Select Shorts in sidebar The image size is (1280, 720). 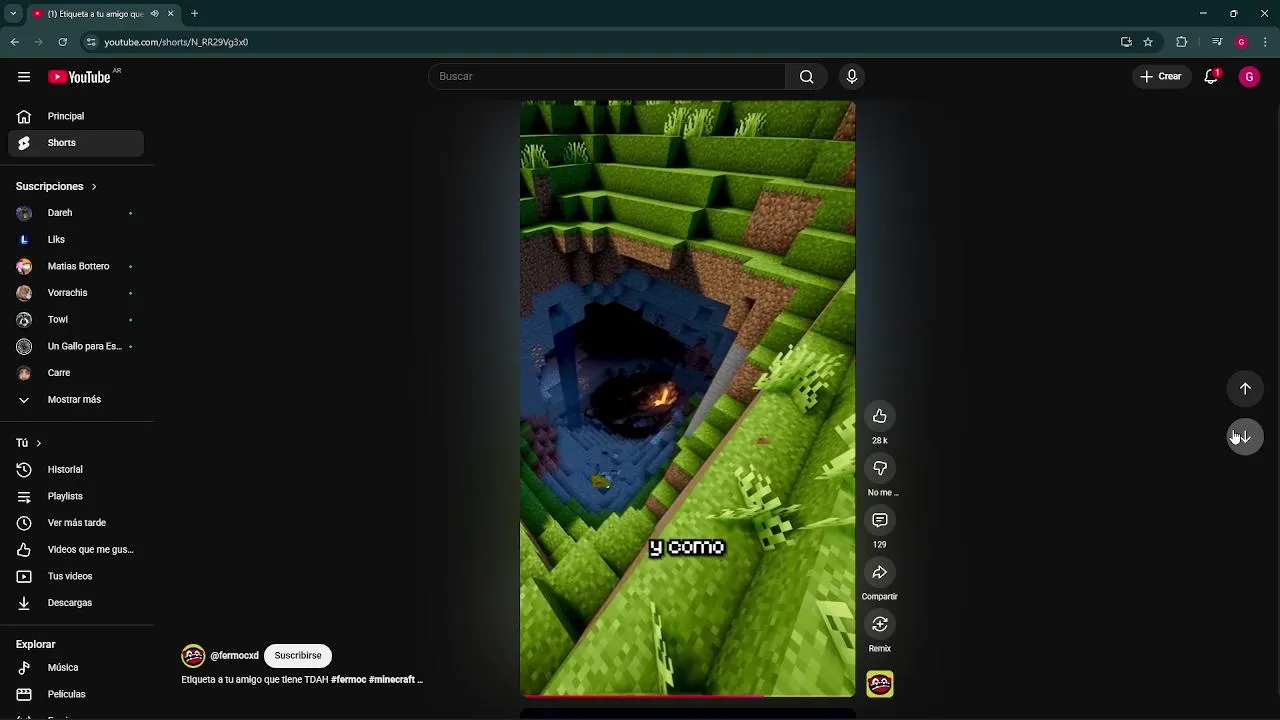click(76, 143)
